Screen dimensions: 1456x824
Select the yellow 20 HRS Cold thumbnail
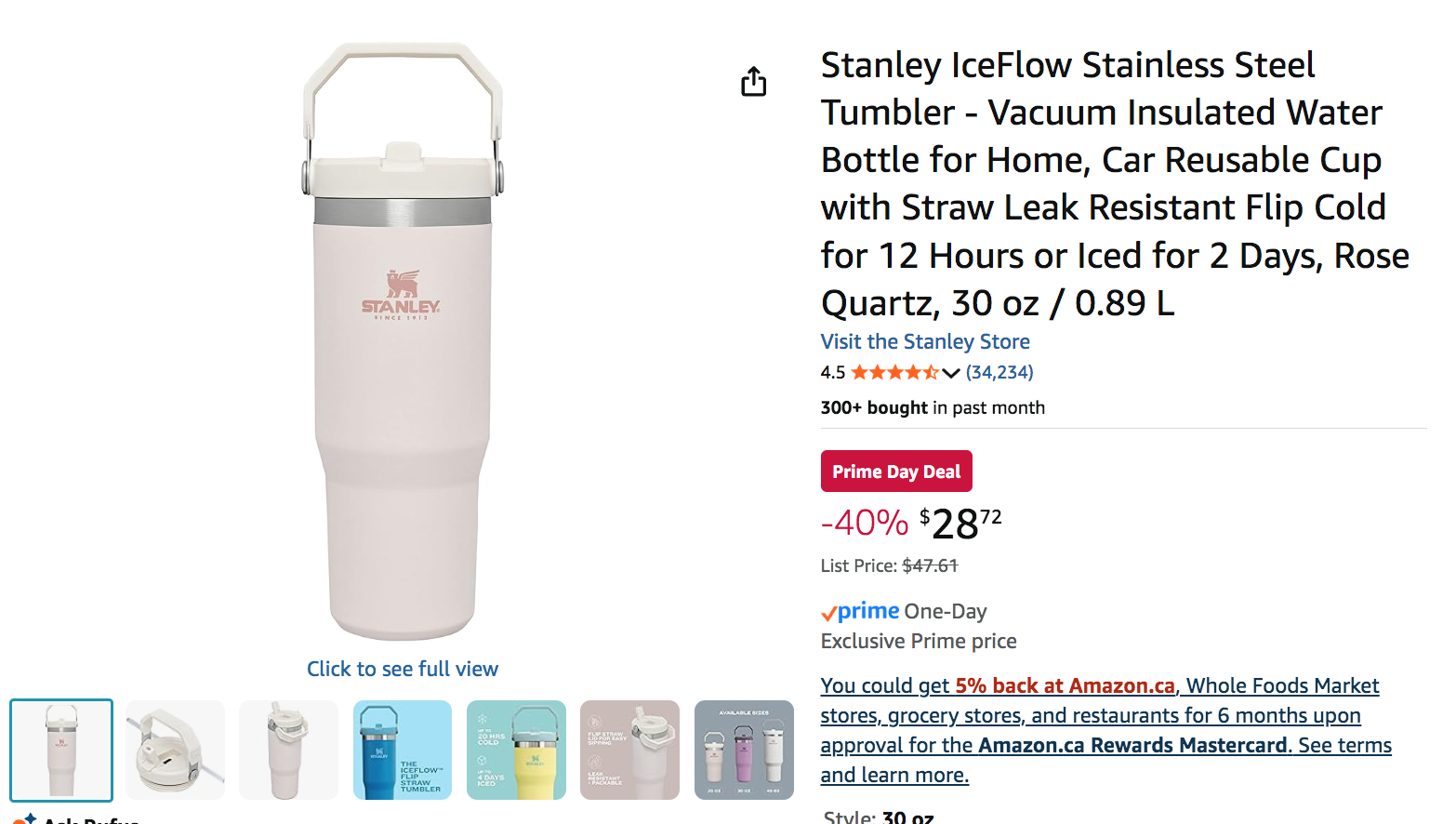pyautogui.click(x=516, y=750)
